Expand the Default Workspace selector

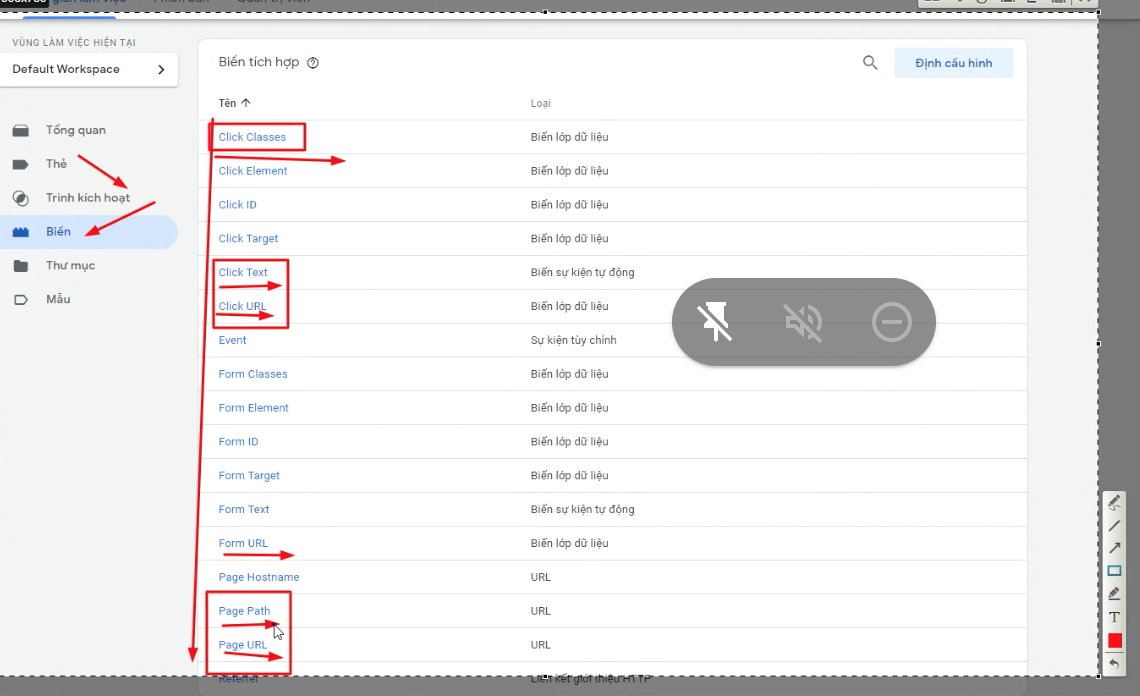coord(89,69)
